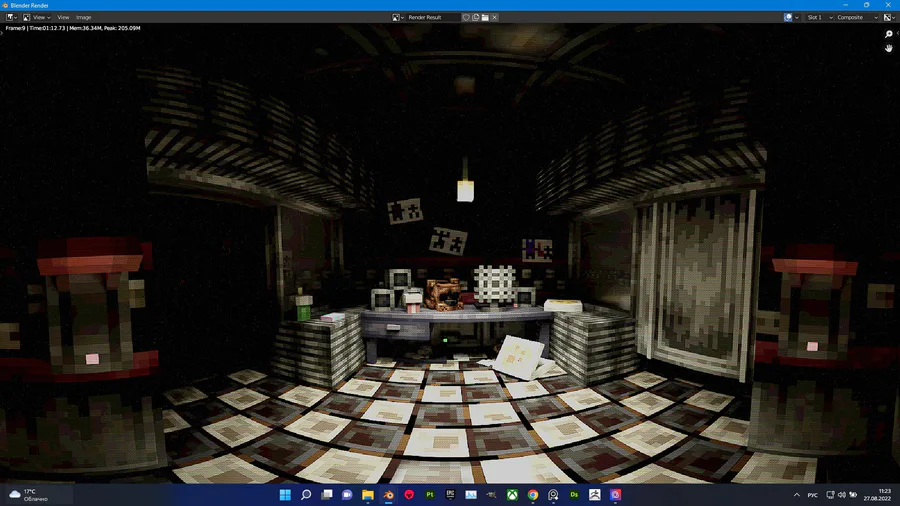Switch the РУС input language
The height and width of the screenshot is (506, 900).
point(813,495)
